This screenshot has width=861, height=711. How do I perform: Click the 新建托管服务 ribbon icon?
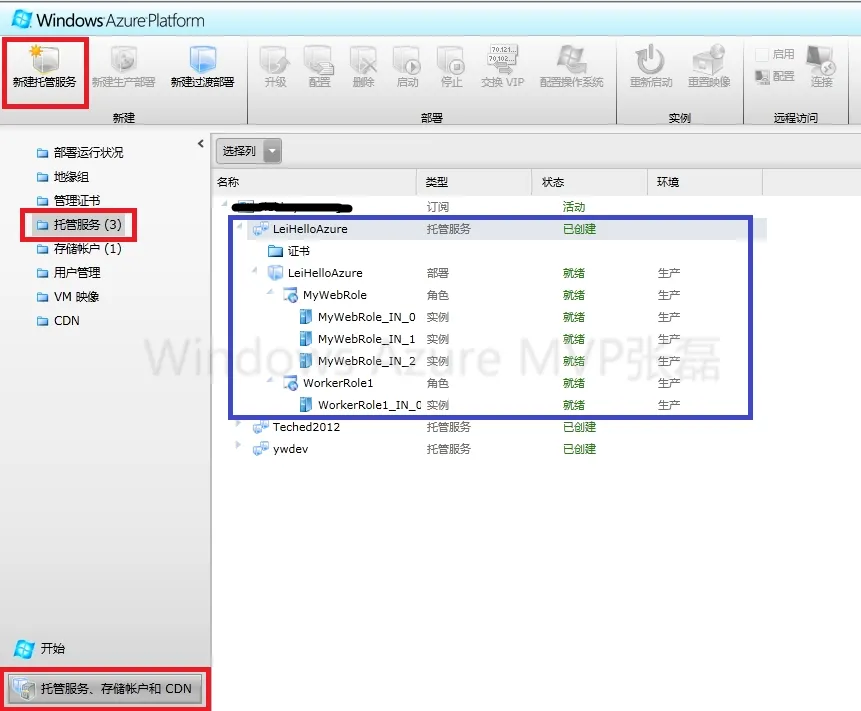[x=44, y=59]
